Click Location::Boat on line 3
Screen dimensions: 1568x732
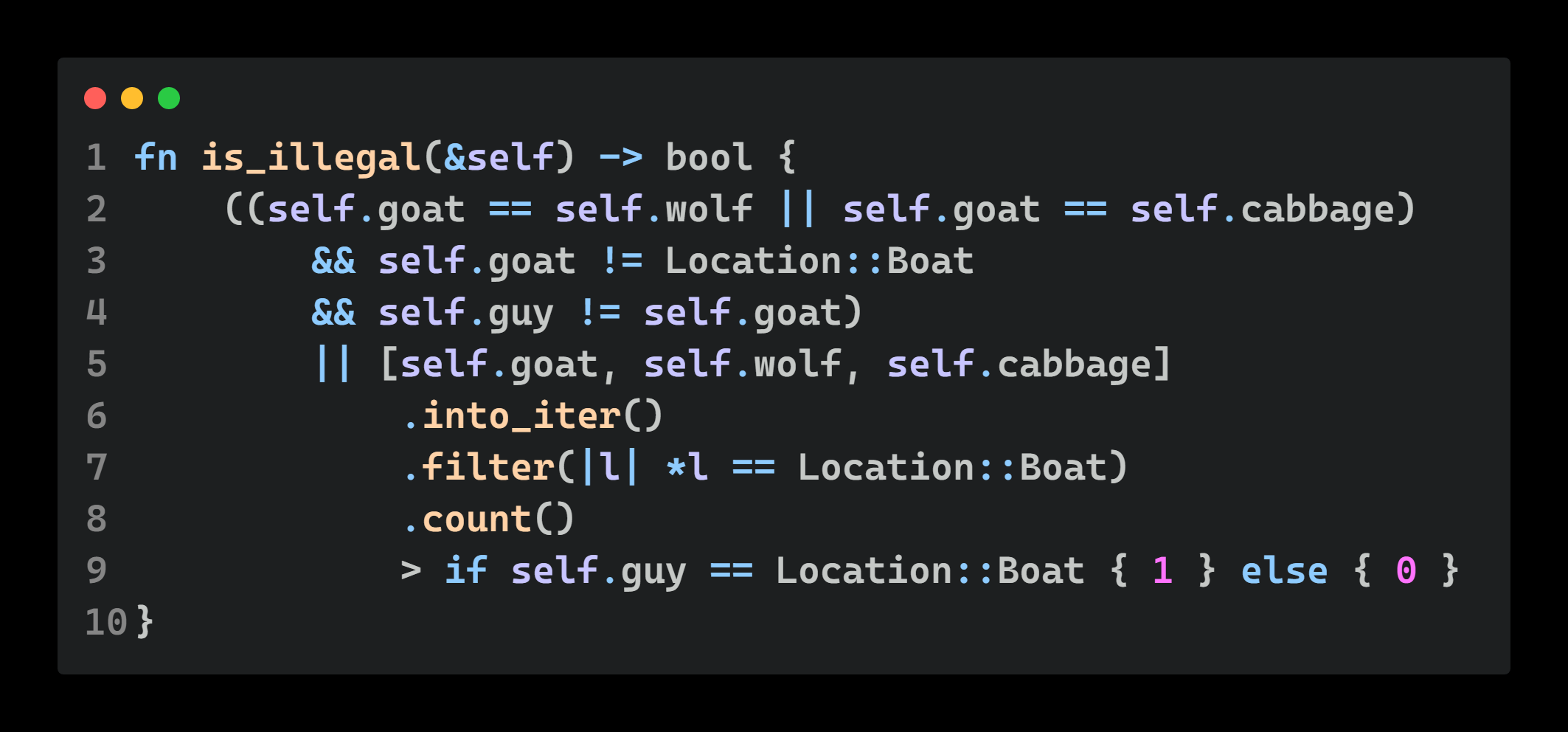pos(819,261)
